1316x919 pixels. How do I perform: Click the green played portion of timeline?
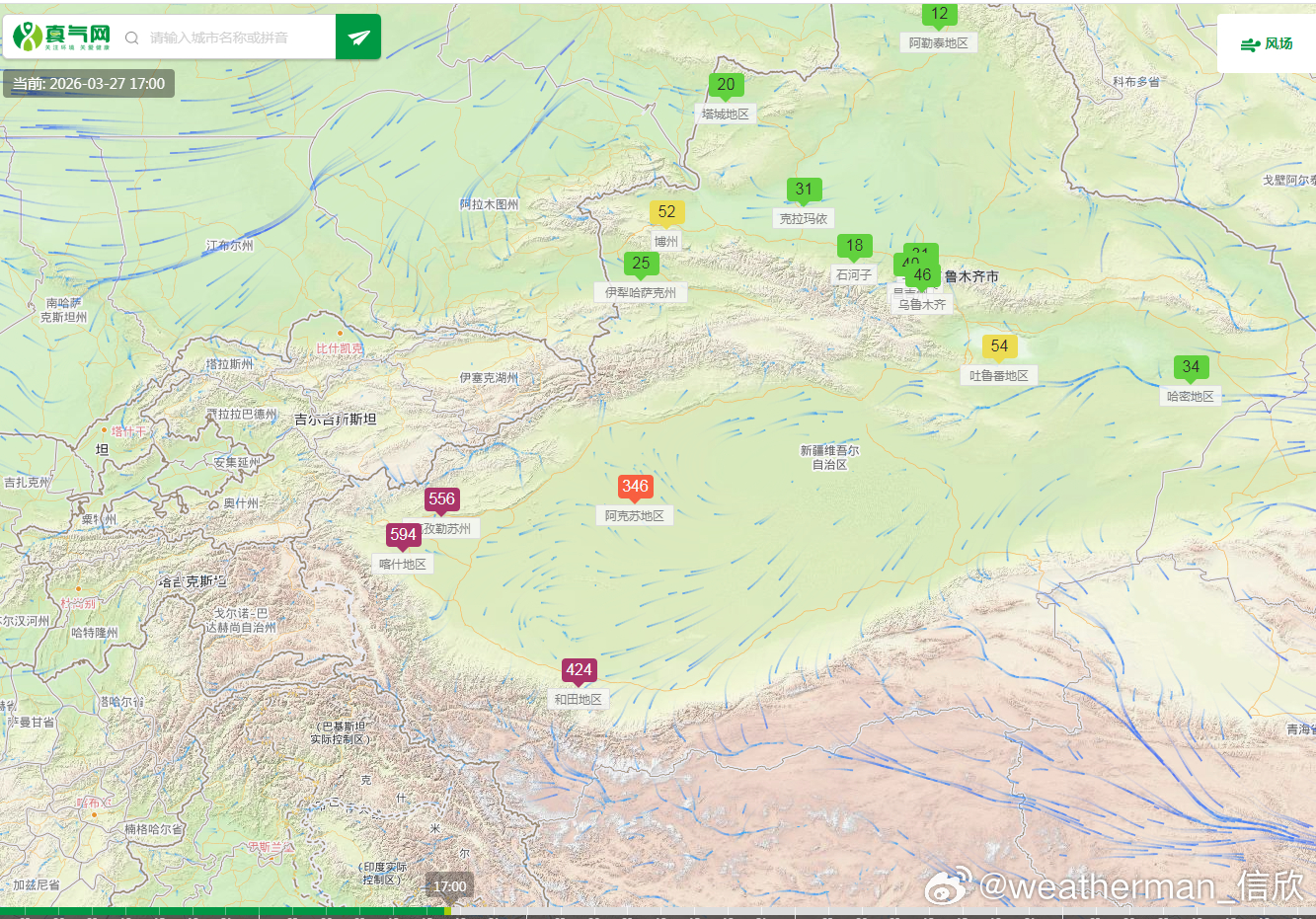pos(224,912)
